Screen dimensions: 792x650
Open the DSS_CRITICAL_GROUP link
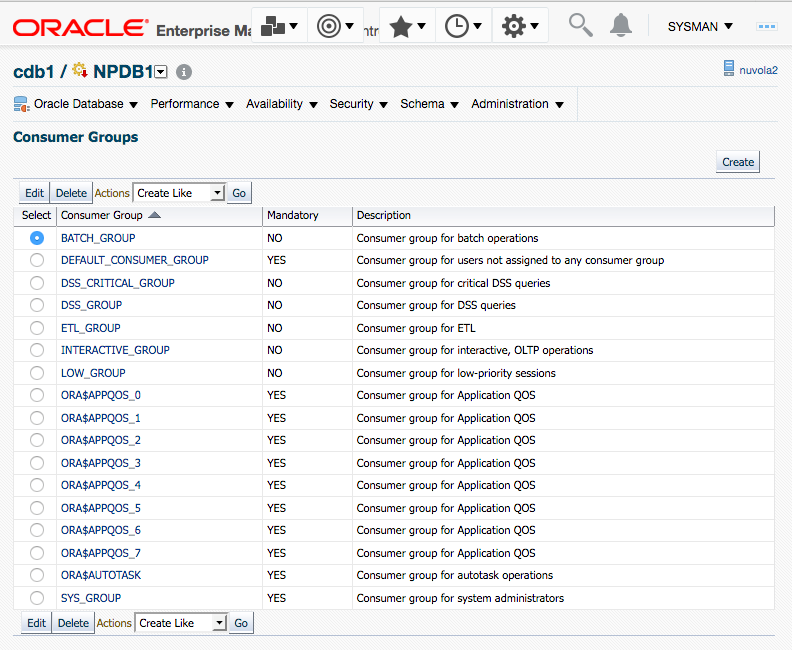118,283
